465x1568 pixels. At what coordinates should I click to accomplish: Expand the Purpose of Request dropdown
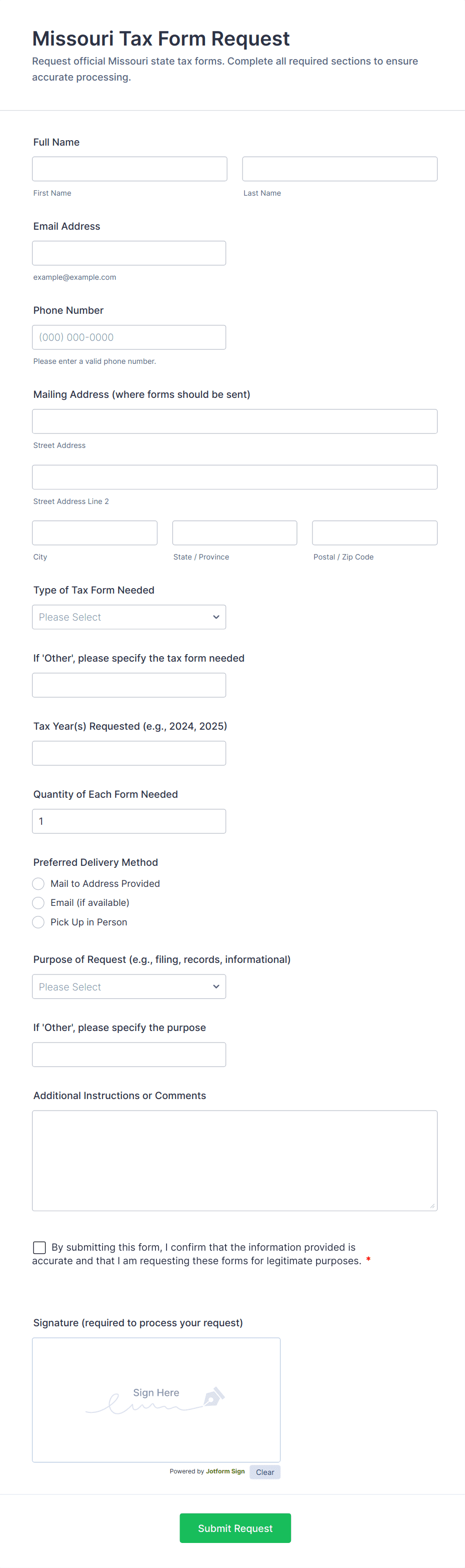click(x=129, y=987)
